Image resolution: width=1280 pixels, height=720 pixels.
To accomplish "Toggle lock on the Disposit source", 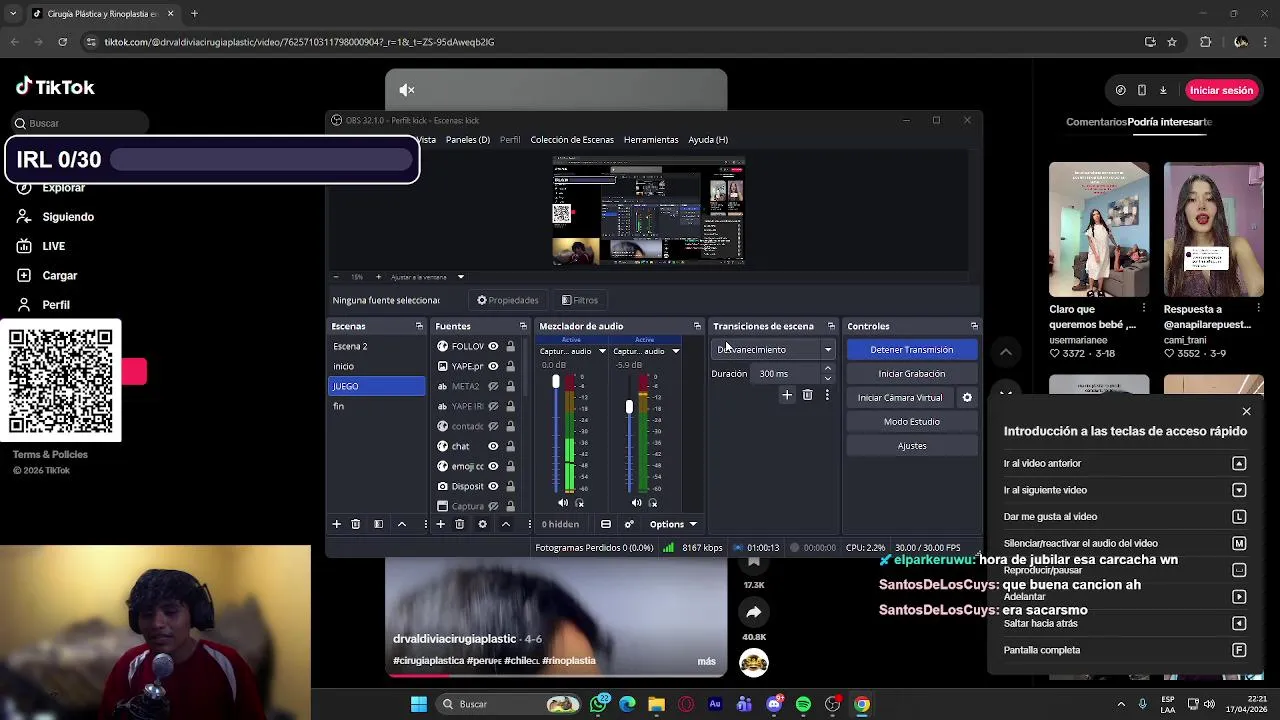I will click(x=510, y=486).
